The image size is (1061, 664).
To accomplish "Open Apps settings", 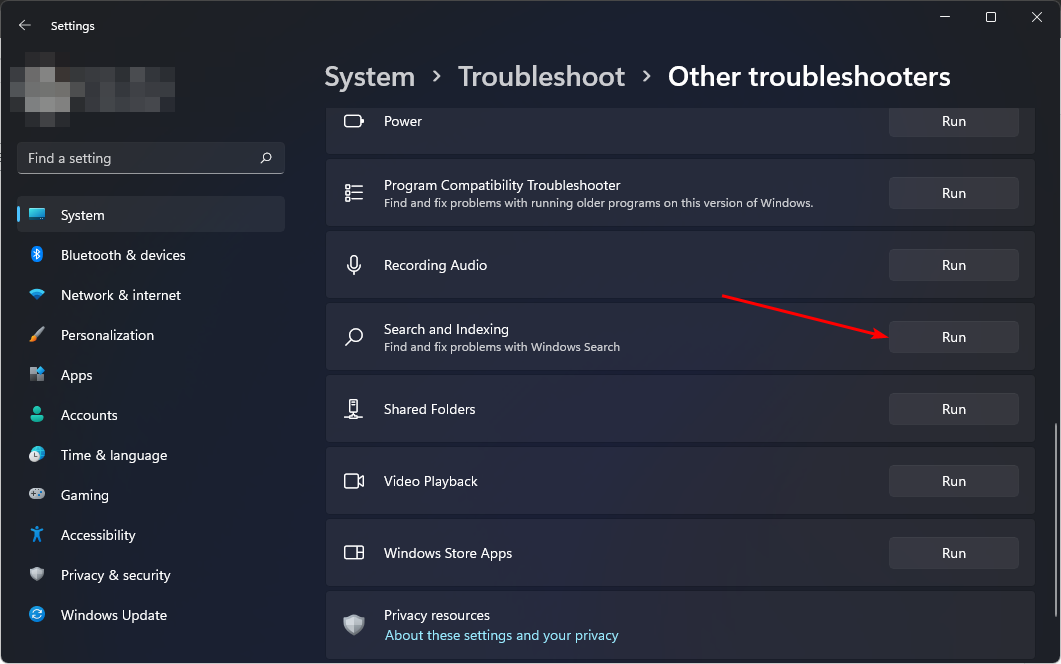I will 151,374.
